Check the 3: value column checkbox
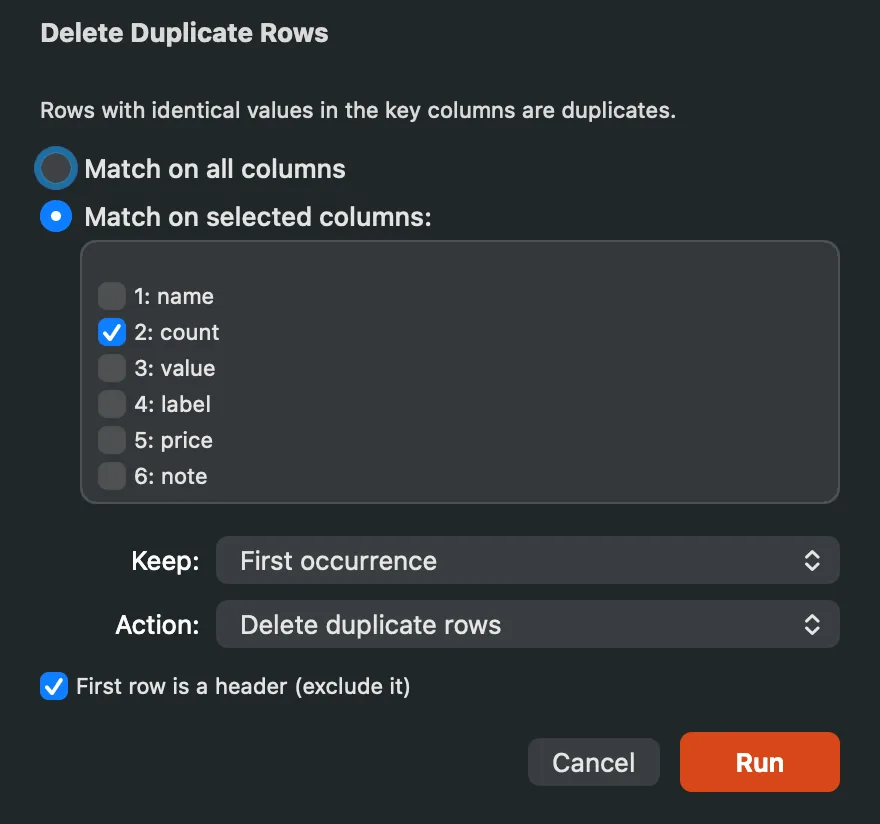This screenshot has width=880, height=824. [x=112, y=368]
